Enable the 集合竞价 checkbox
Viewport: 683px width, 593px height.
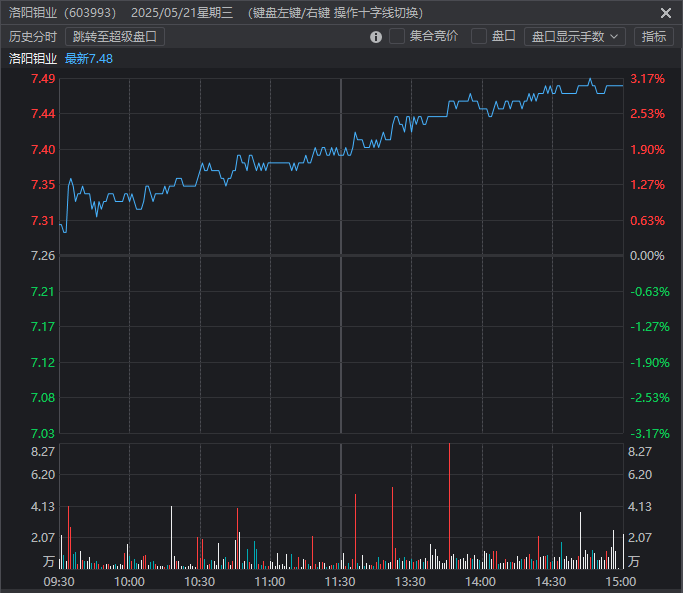pyautogui.click(x=397, y=37)
